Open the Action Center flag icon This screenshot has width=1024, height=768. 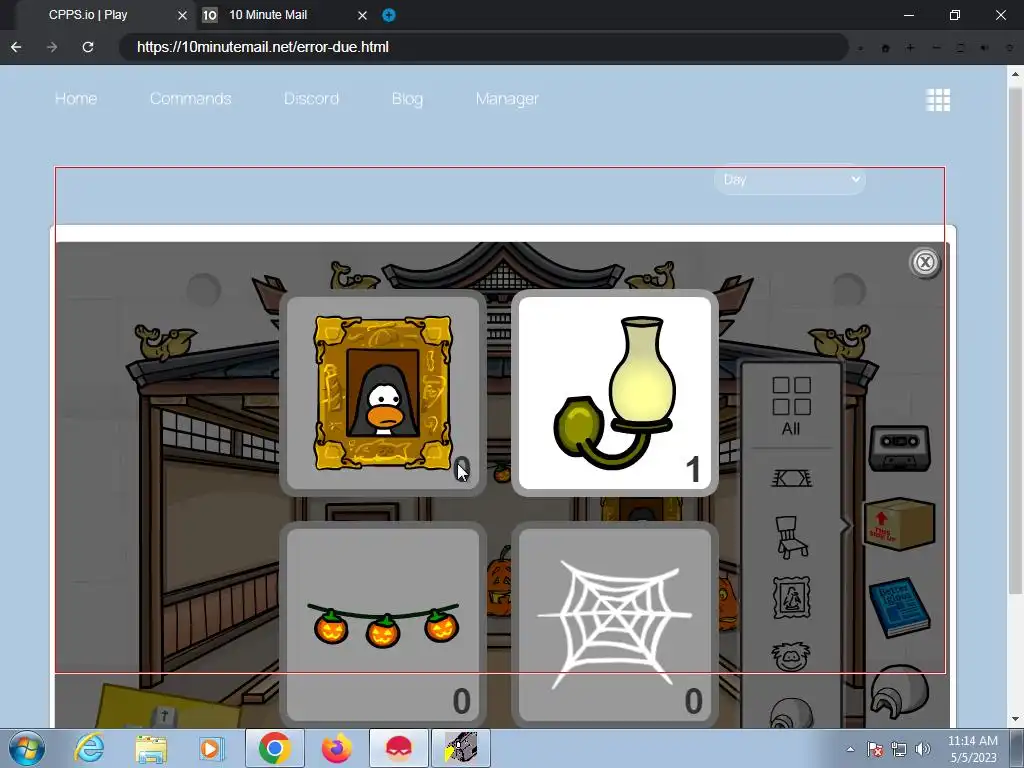pyautogui.click(x=875, y=749)
